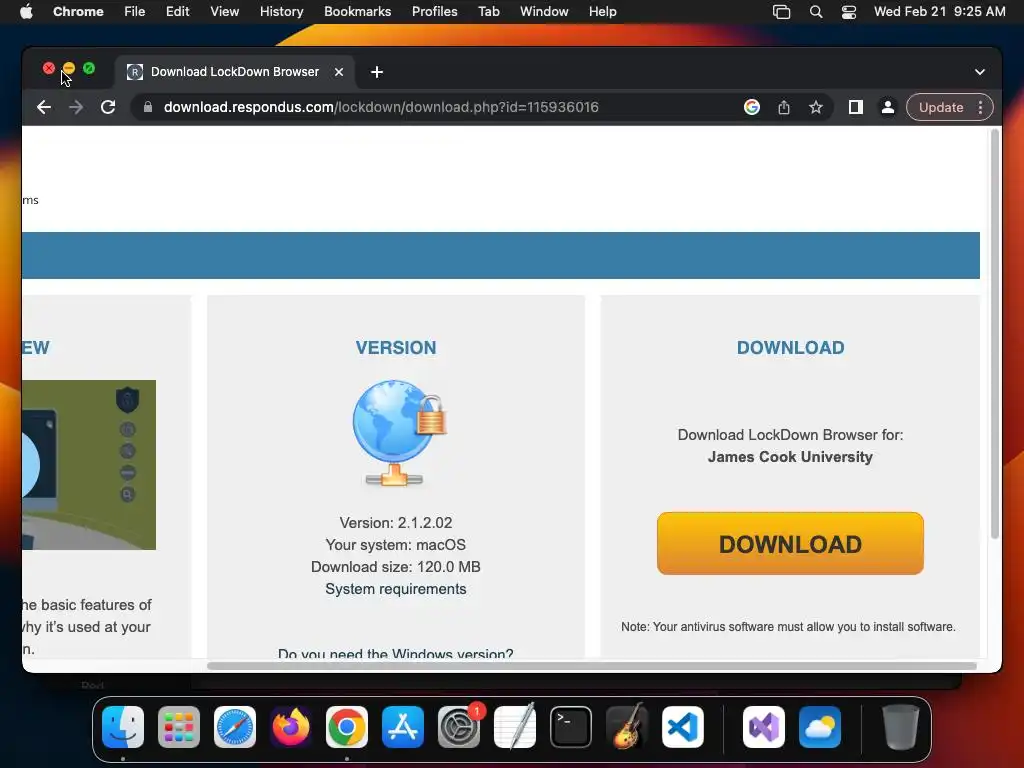Launch Safari from the Dock

pyautogui.click(x=235, y=727)
